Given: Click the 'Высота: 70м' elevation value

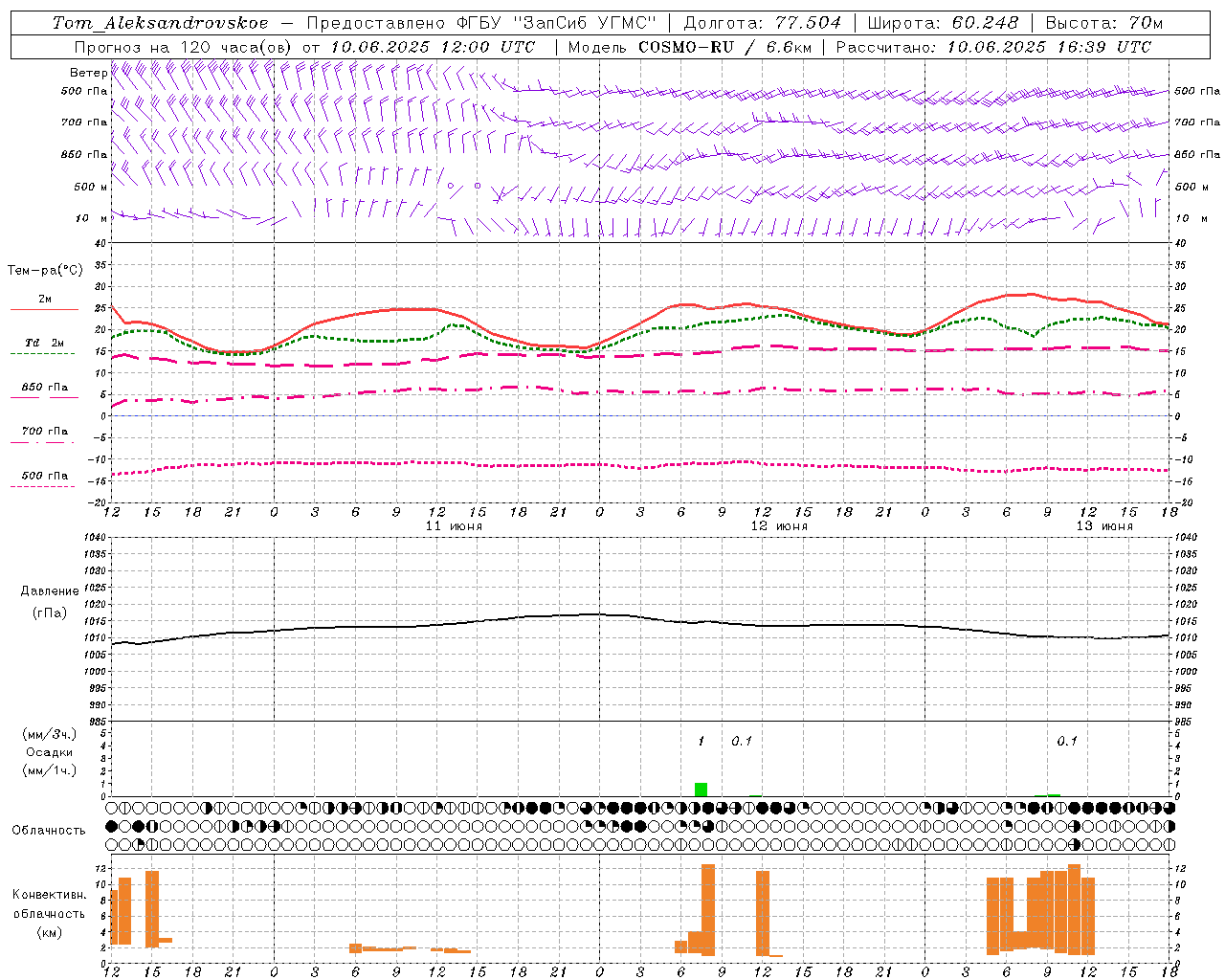Looking at the screenshot, I should 1103,23.
